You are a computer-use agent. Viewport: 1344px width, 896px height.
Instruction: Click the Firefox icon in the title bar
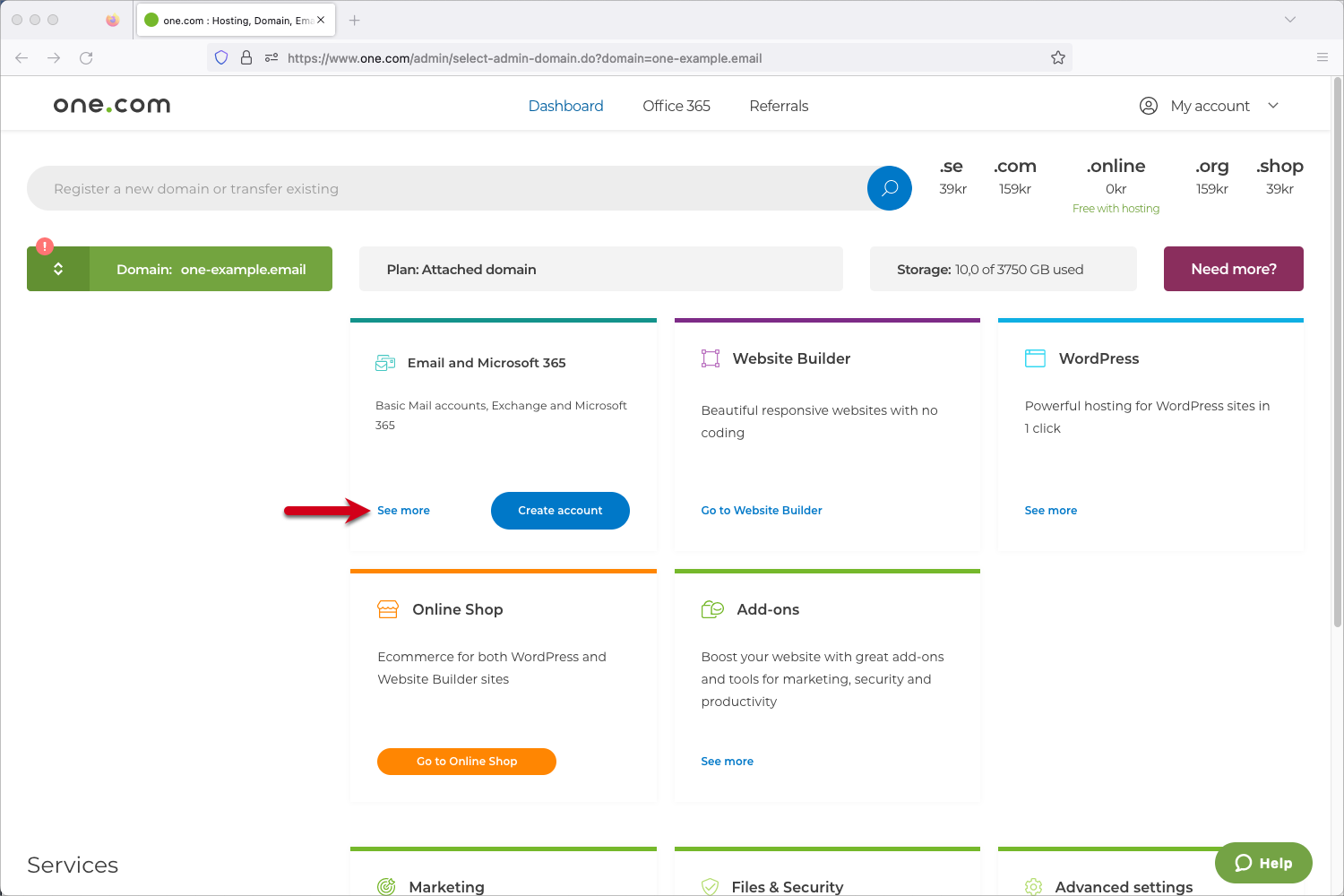(x=112, y=20)
